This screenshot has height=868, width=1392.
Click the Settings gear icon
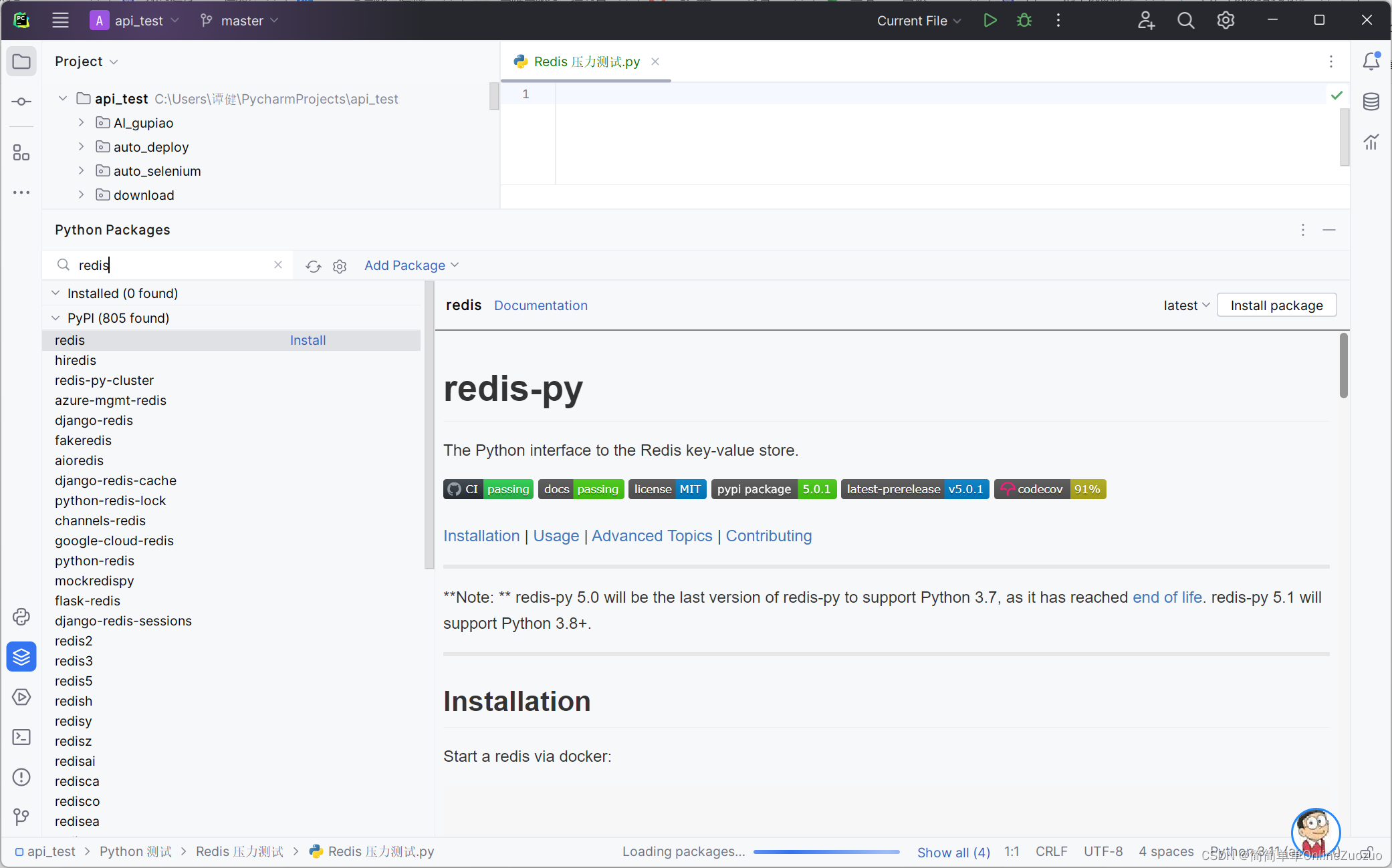1225,20
